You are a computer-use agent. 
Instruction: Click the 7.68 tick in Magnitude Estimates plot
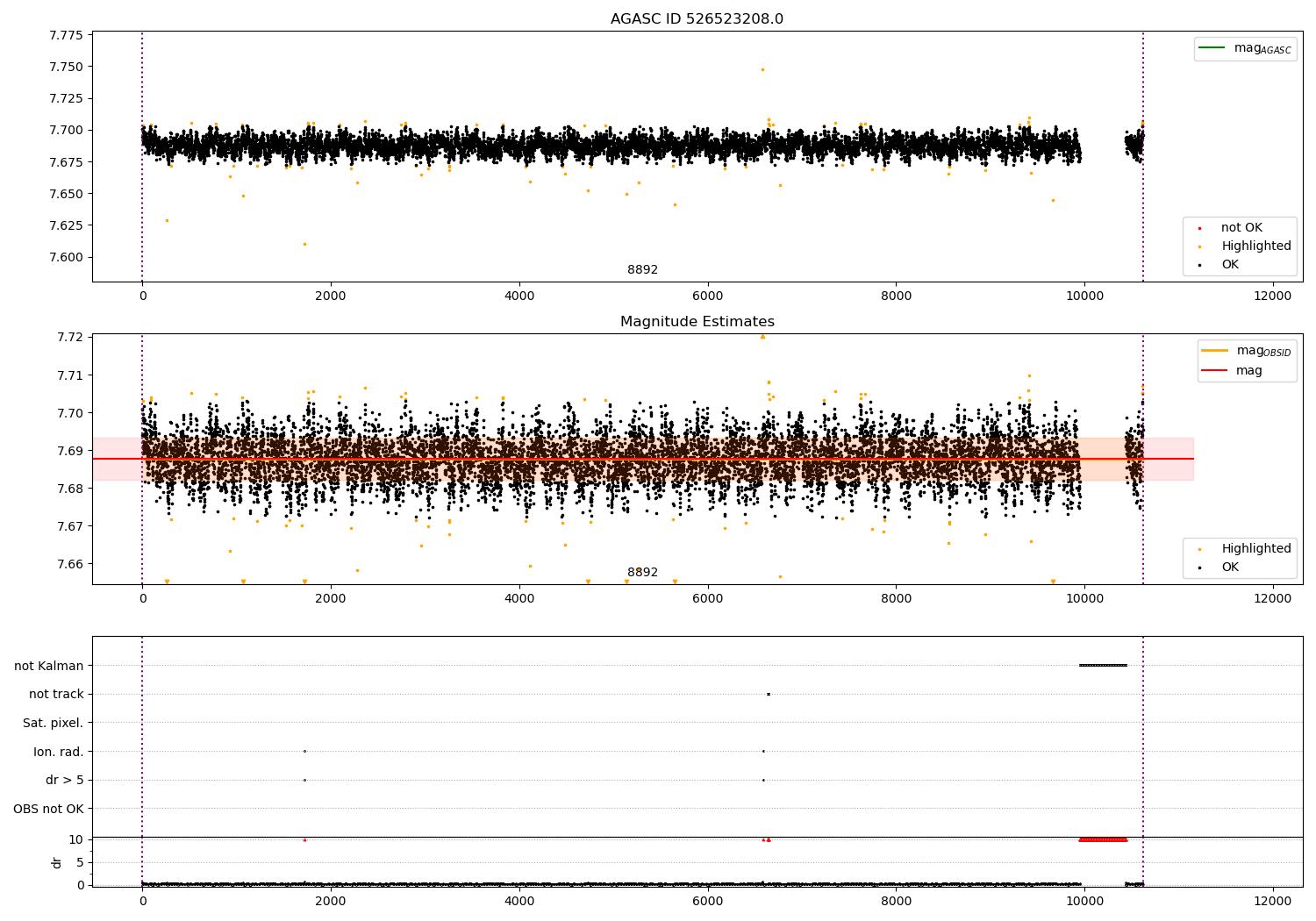click(x=69, y=489)
